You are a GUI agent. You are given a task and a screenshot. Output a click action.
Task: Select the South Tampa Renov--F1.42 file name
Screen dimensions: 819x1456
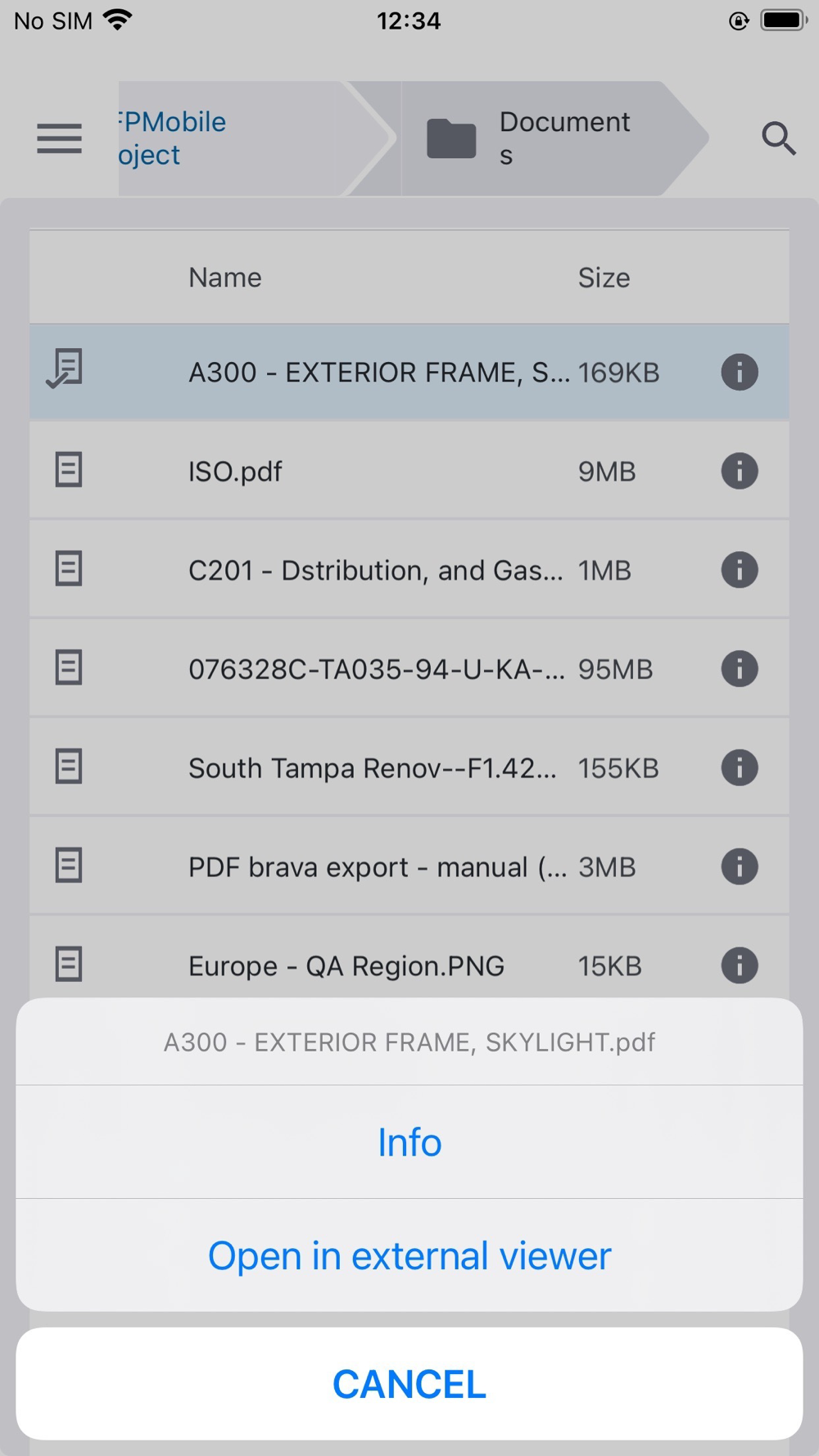click(x=373, y=768)
